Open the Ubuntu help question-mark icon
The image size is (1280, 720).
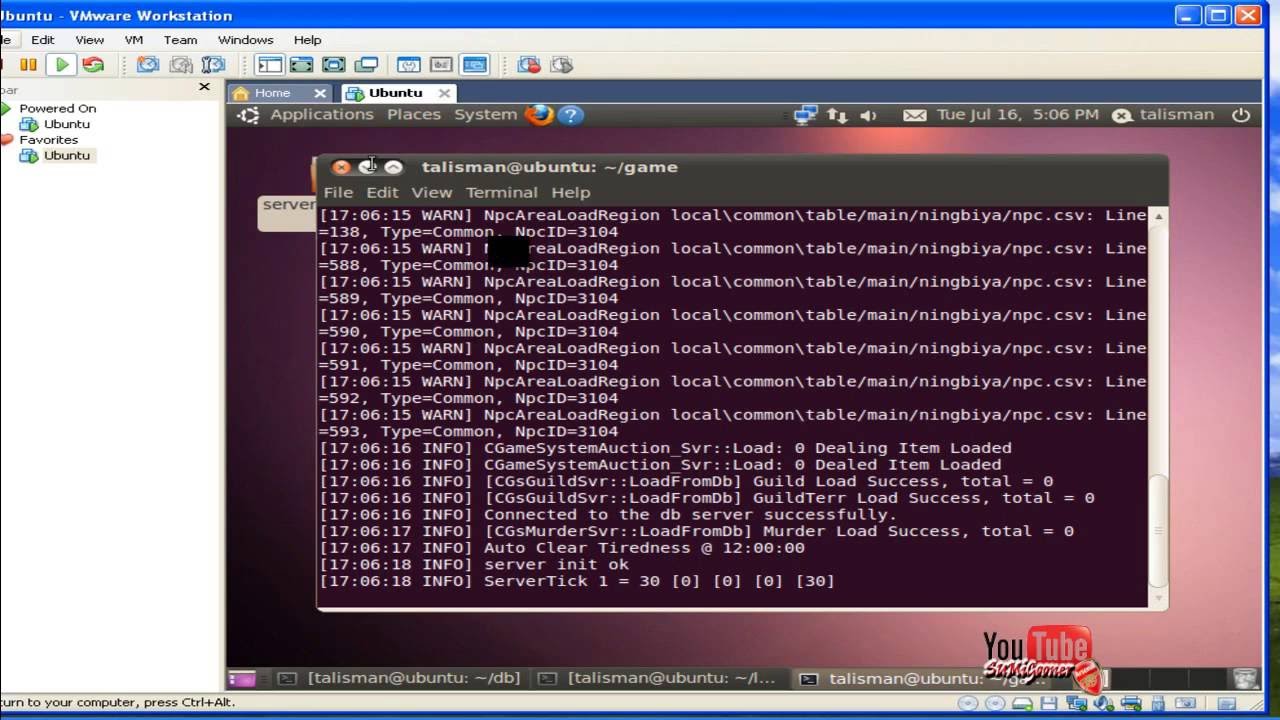[x=570, y=115]
